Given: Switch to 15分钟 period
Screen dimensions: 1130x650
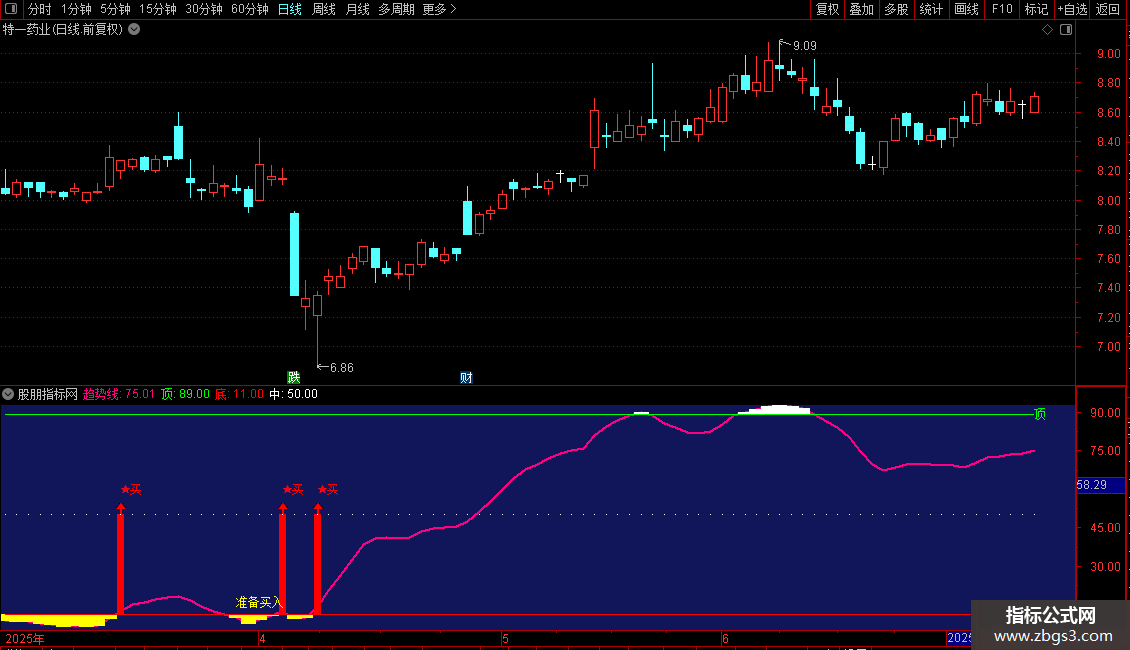Looking at the screenshot, I should [x=158, y=9].
